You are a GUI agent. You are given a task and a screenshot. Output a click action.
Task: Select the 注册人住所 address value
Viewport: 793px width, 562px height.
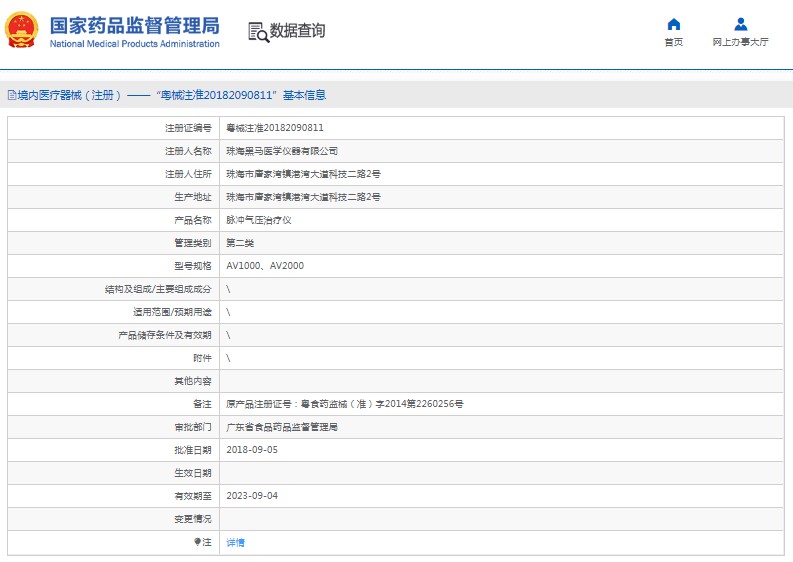303,174
